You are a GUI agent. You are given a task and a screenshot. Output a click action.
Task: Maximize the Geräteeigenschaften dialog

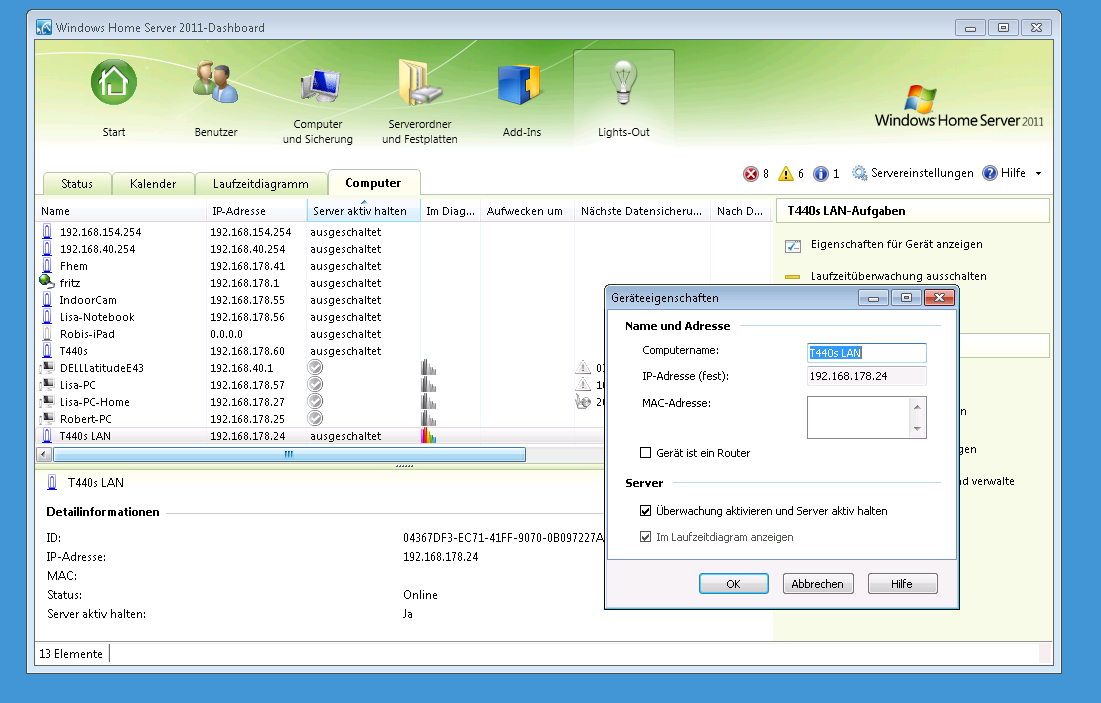[906, 298]
